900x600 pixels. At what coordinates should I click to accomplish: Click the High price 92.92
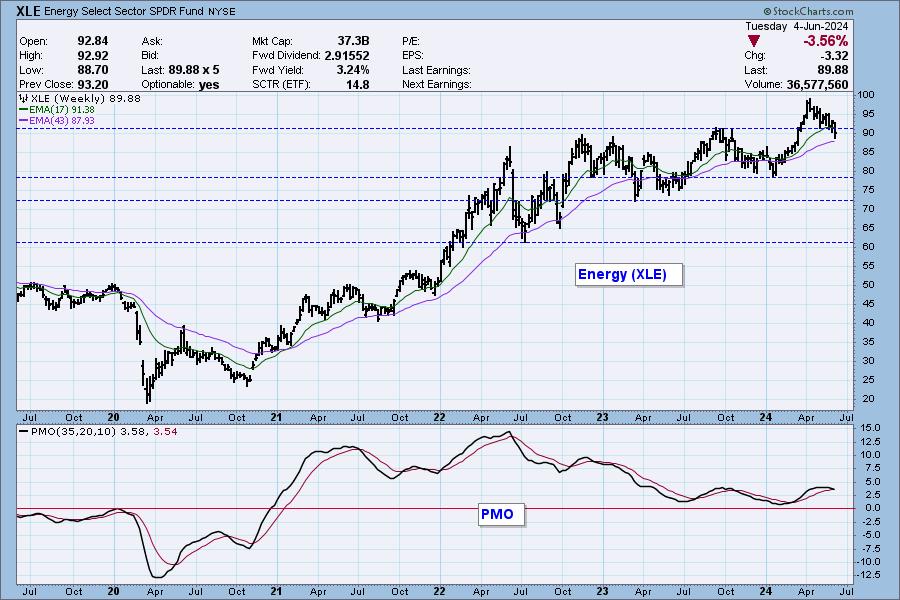coord(93,56)
